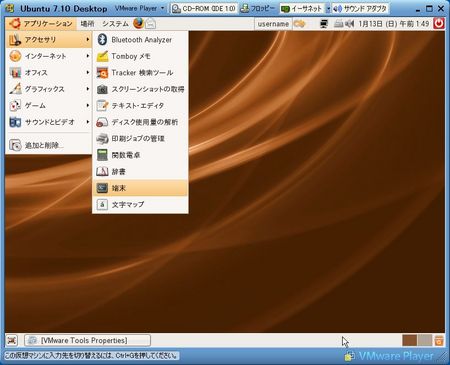Click the print job manager printer icon
Image resolution: width=450 pixels, height=365 pixels.
point(102,139)
